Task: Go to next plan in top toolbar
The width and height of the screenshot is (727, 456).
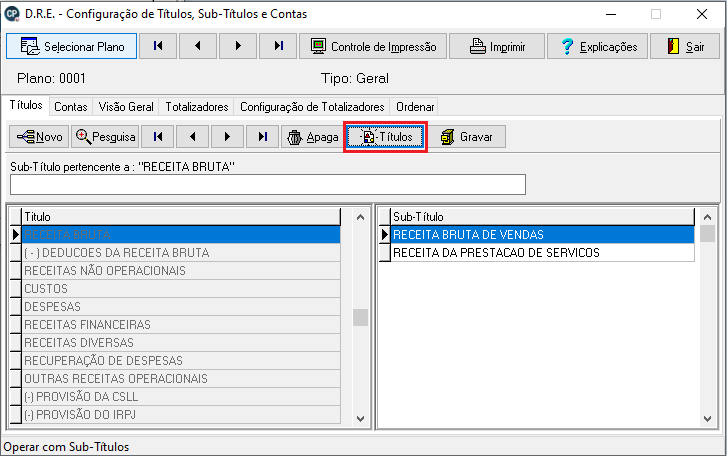Action: (x=238, y=46)
